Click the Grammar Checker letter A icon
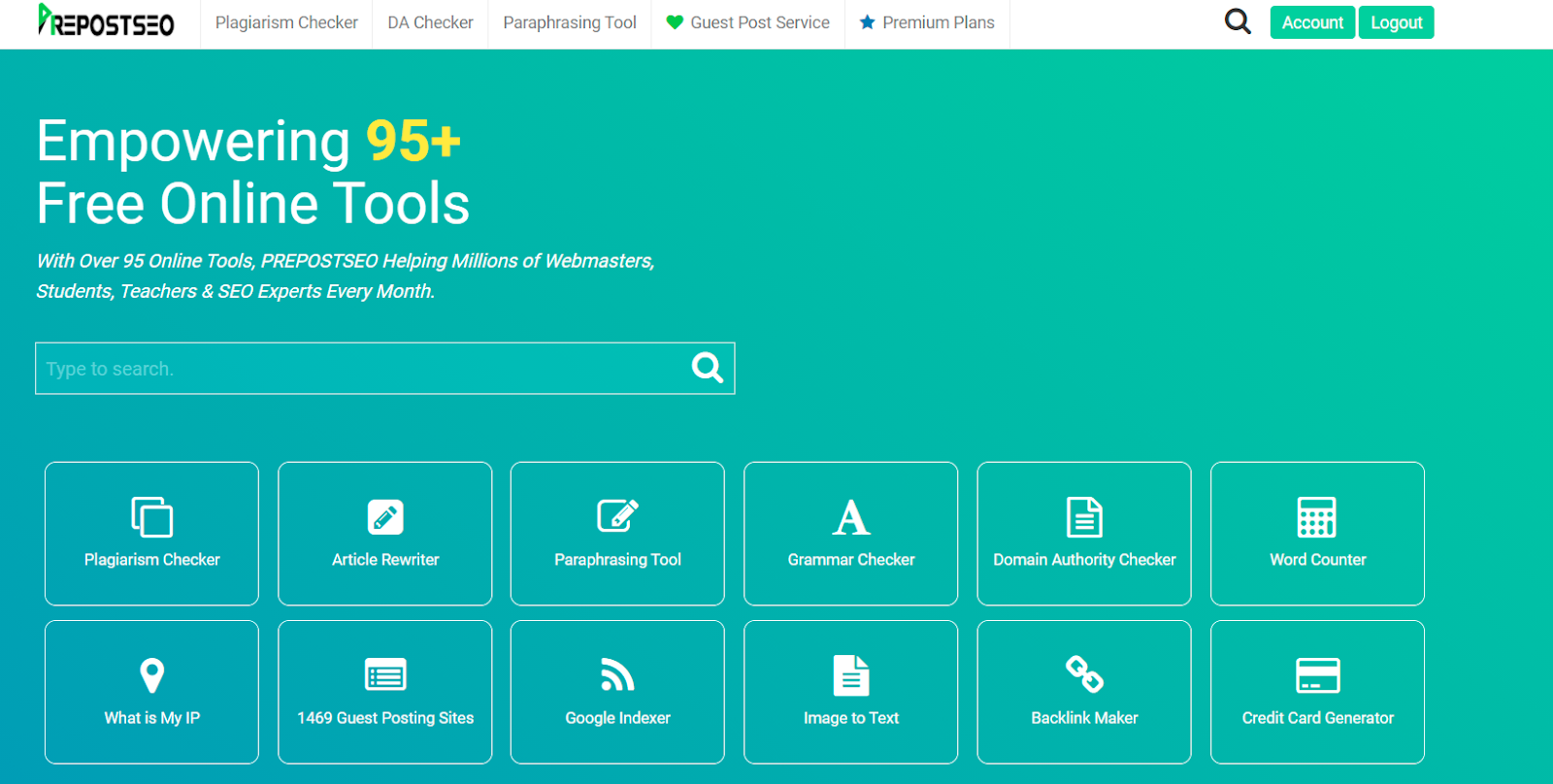Image resolution: width=1553 pixels, height=784 pixels. 851,517
